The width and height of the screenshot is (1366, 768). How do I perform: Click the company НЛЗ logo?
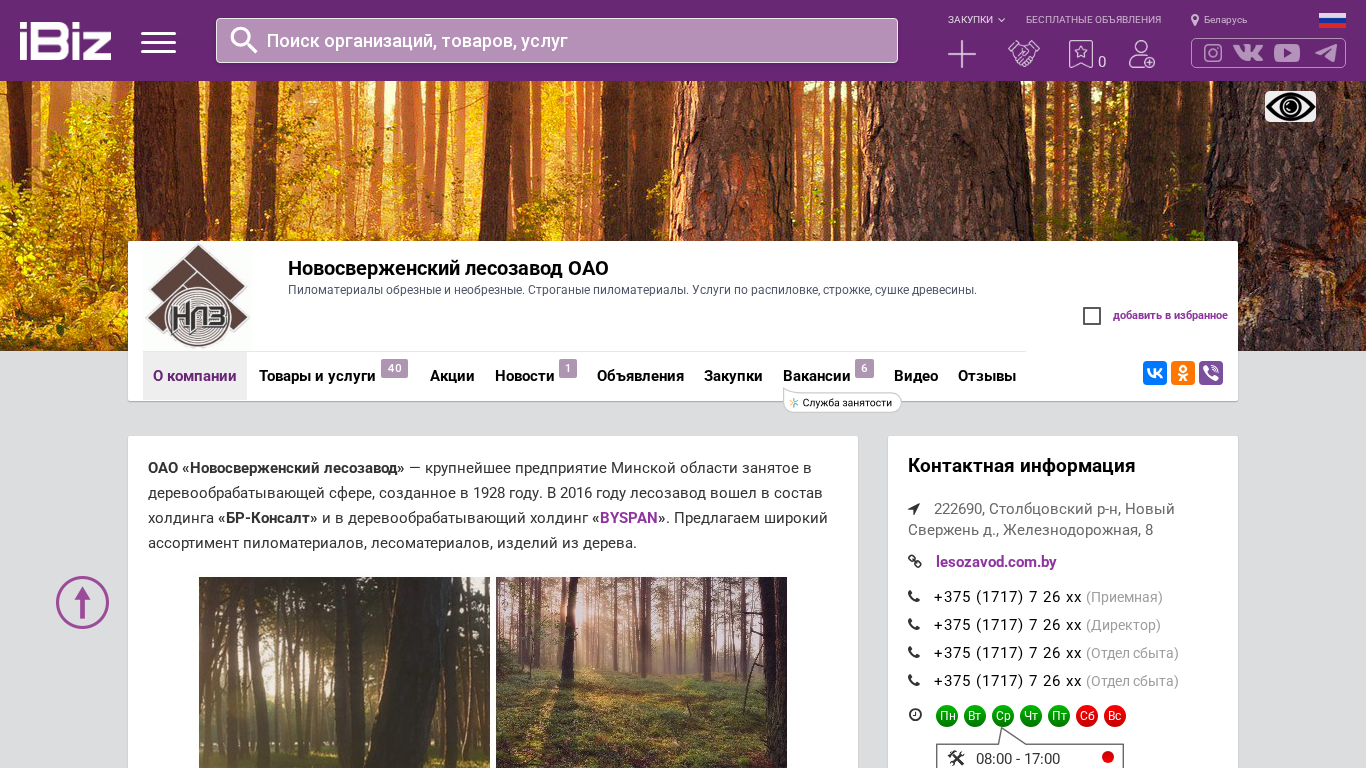tap(197, 296)
